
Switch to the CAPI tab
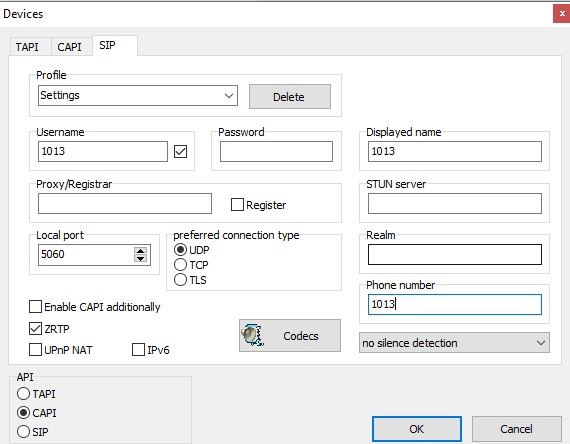click(x=69, y=47)
